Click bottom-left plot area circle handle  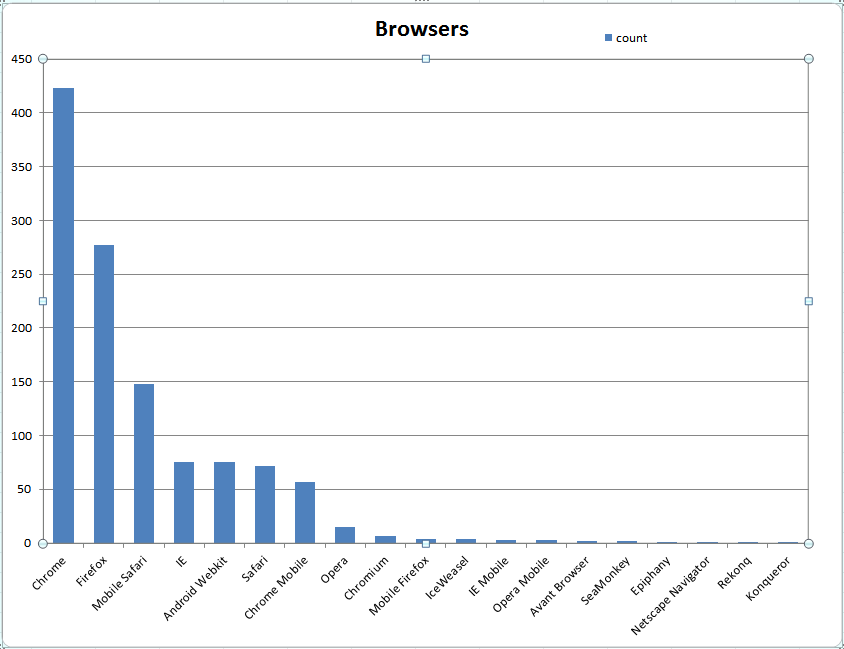(43, 544)
